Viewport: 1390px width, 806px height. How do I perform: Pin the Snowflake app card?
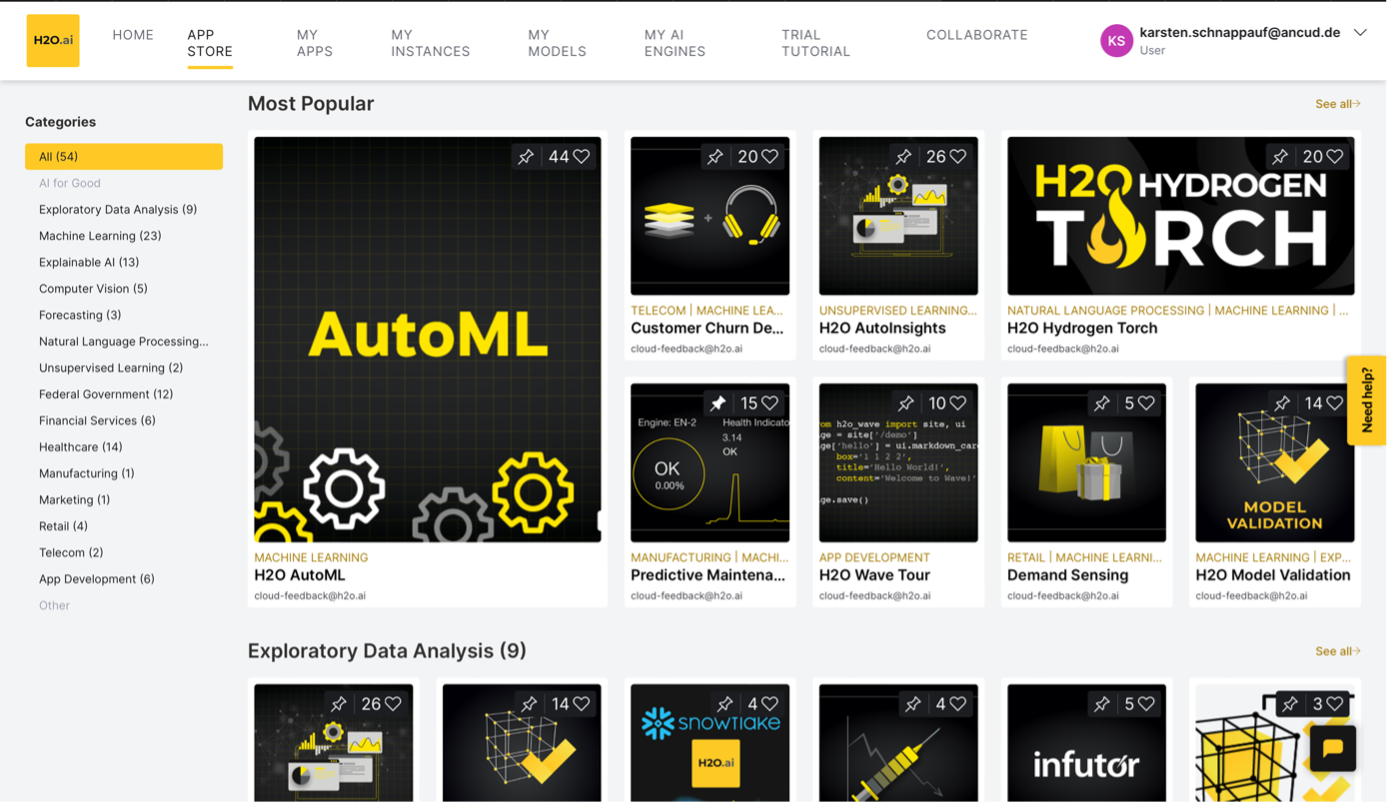[x=724, y=703]
